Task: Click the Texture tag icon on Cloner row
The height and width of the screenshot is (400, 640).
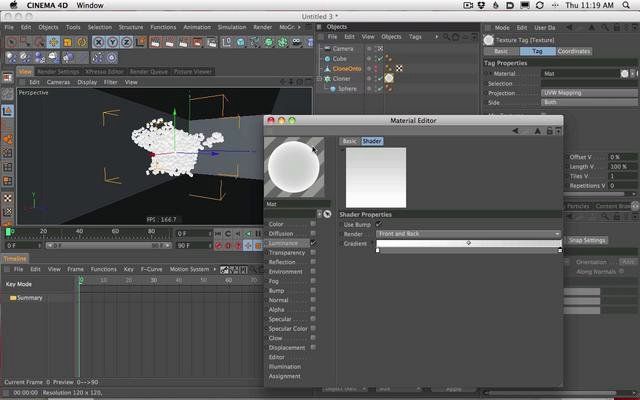Action: tap(389, 78)
